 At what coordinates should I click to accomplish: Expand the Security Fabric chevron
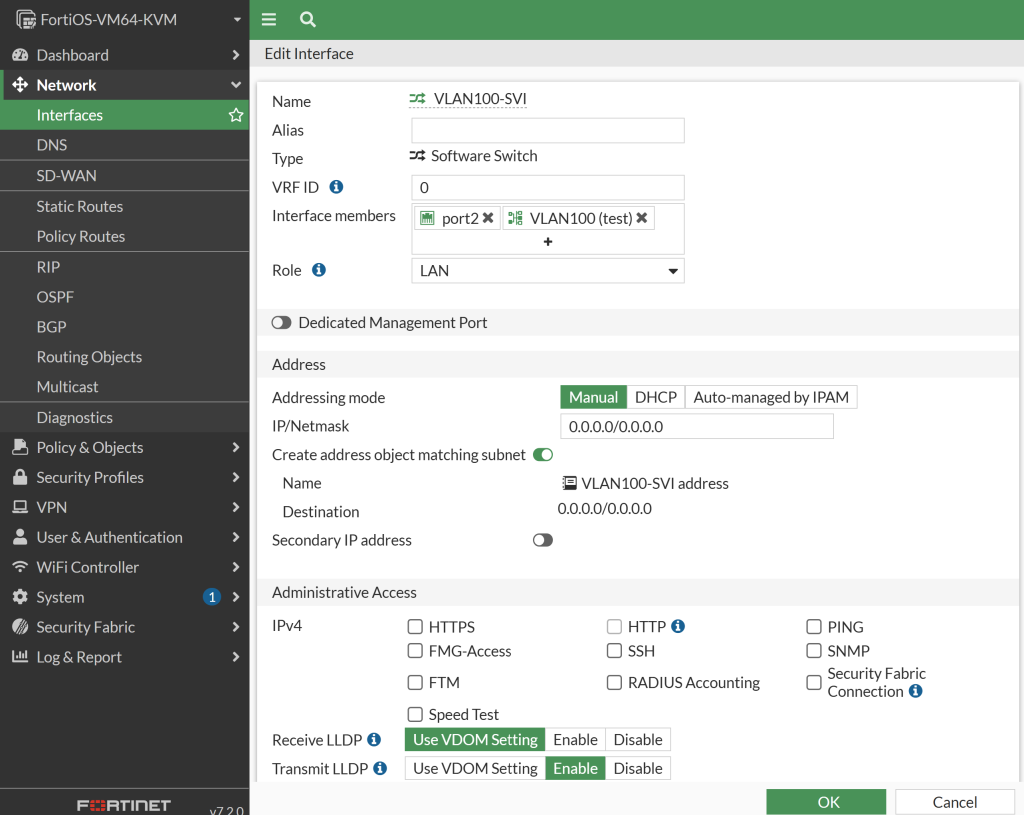236,627
